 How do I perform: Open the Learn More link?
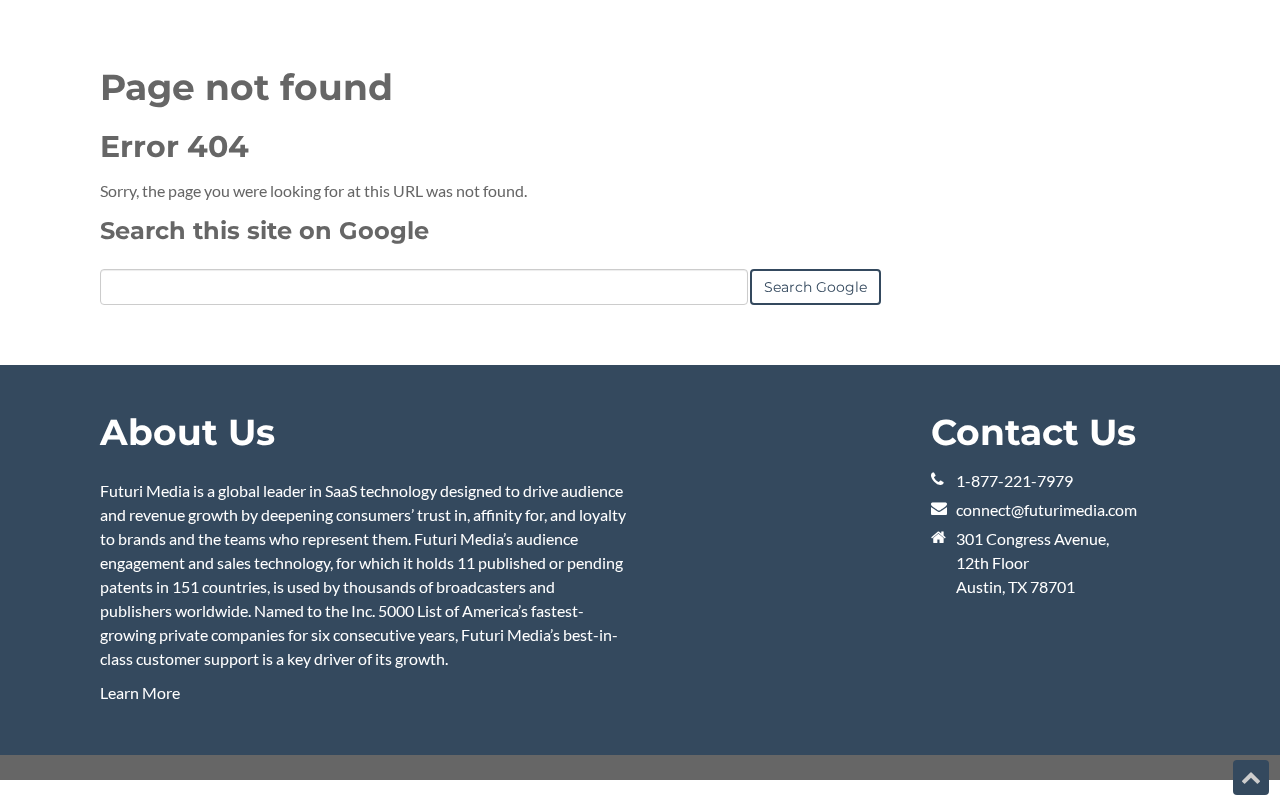pos(140,693)
